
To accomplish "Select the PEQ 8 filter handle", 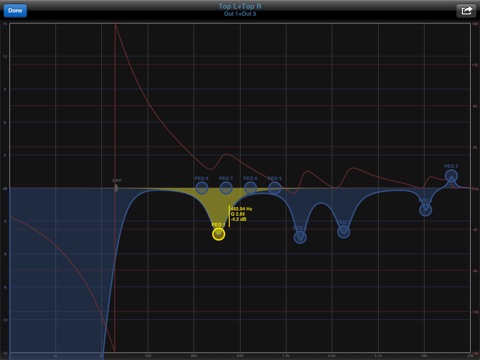I will coord(250,188).
